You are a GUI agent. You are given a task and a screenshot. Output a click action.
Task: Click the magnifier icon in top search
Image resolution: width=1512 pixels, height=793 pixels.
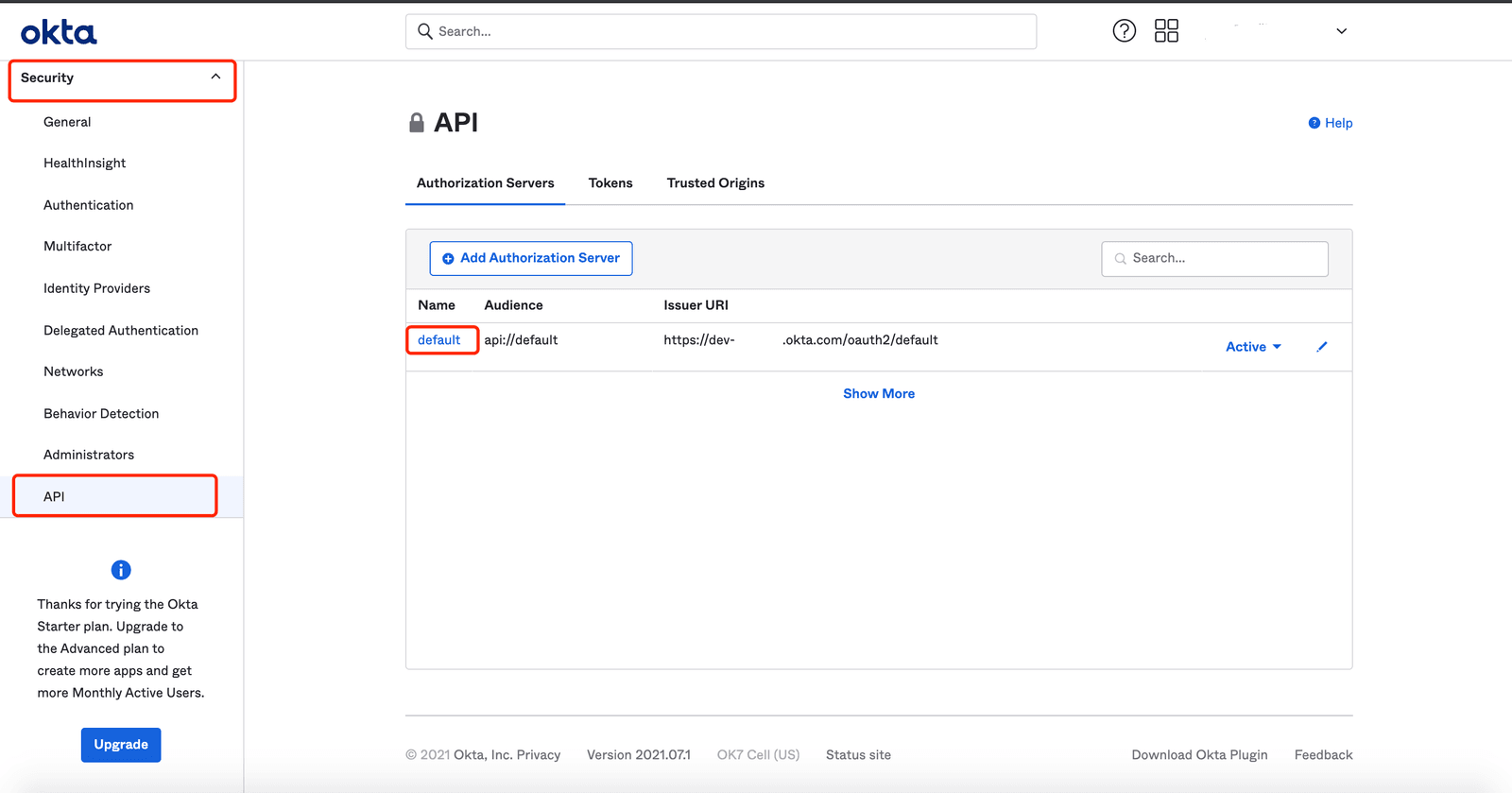tap(425, 31)
